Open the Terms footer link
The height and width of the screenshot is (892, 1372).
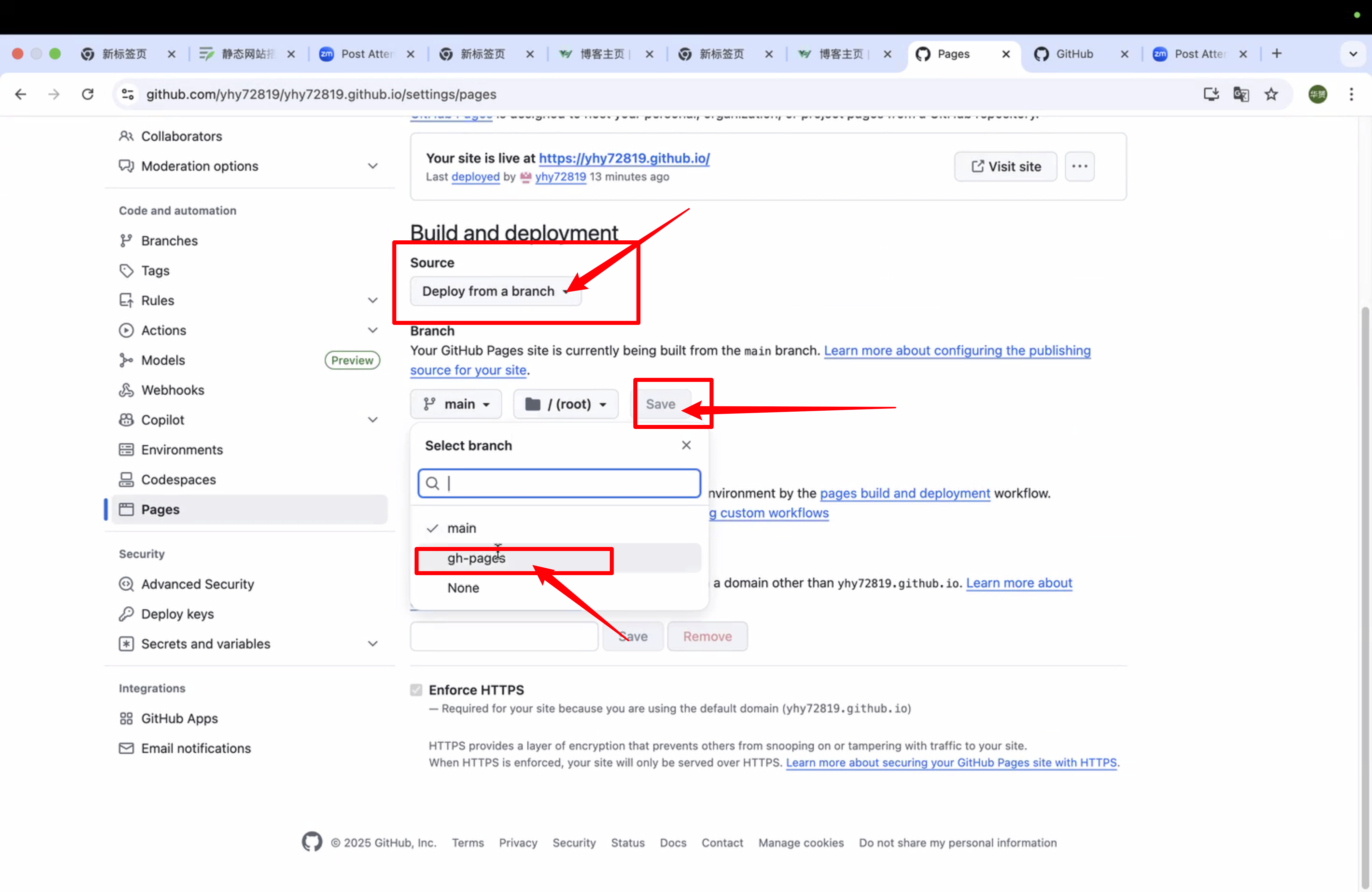pyautogui.click(x=468, y=842)
